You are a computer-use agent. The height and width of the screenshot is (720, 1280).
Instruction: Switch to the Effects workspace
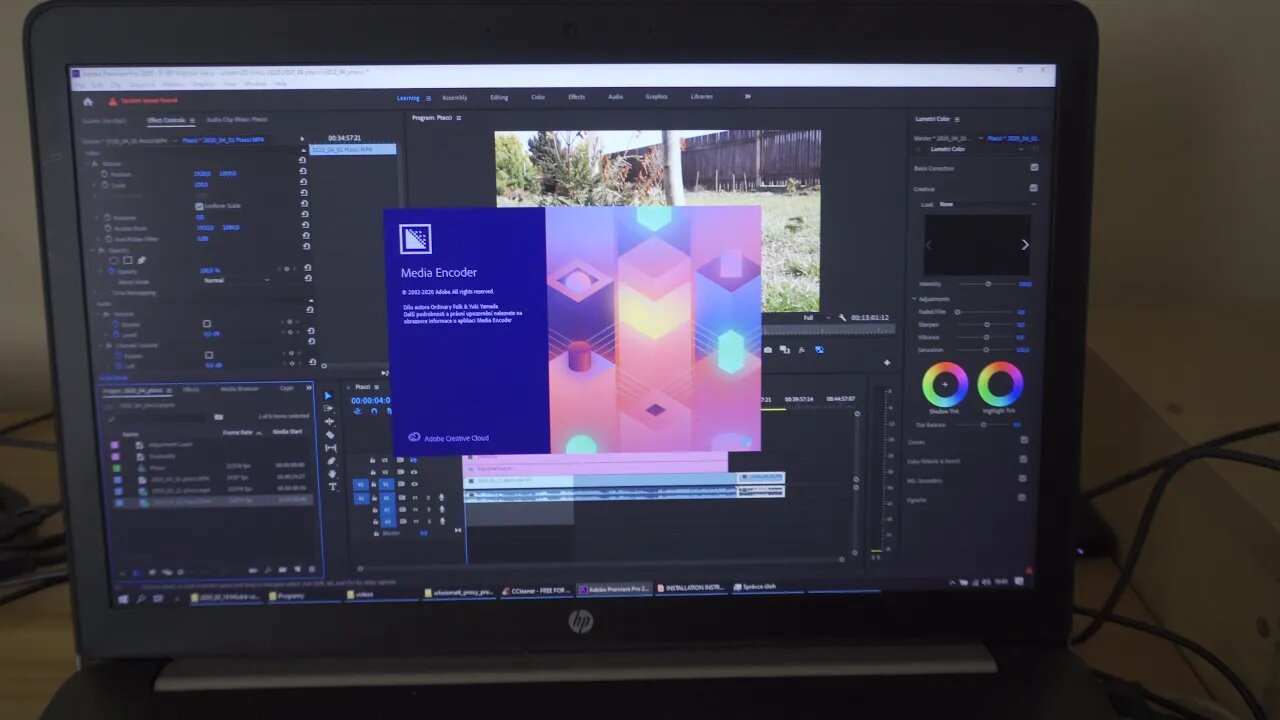pyautogui.click(x=577, y=97)
